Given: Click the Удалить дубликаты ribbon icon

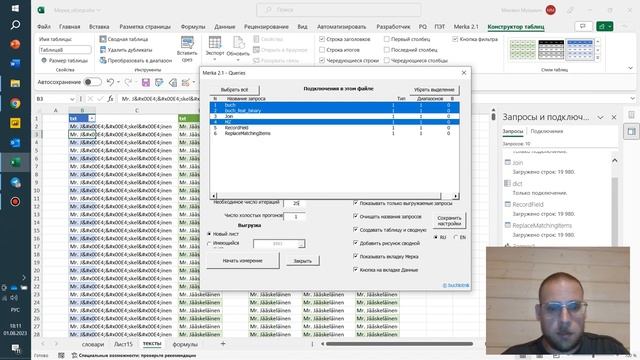Looking at the screenshot, I should (103, 50).
